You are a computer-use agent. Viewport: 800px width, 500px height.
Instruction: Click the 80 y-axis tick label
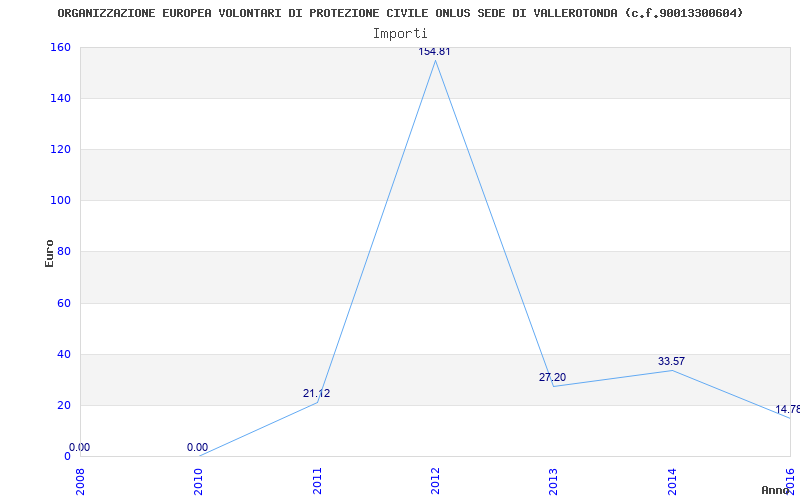(63, 252)
